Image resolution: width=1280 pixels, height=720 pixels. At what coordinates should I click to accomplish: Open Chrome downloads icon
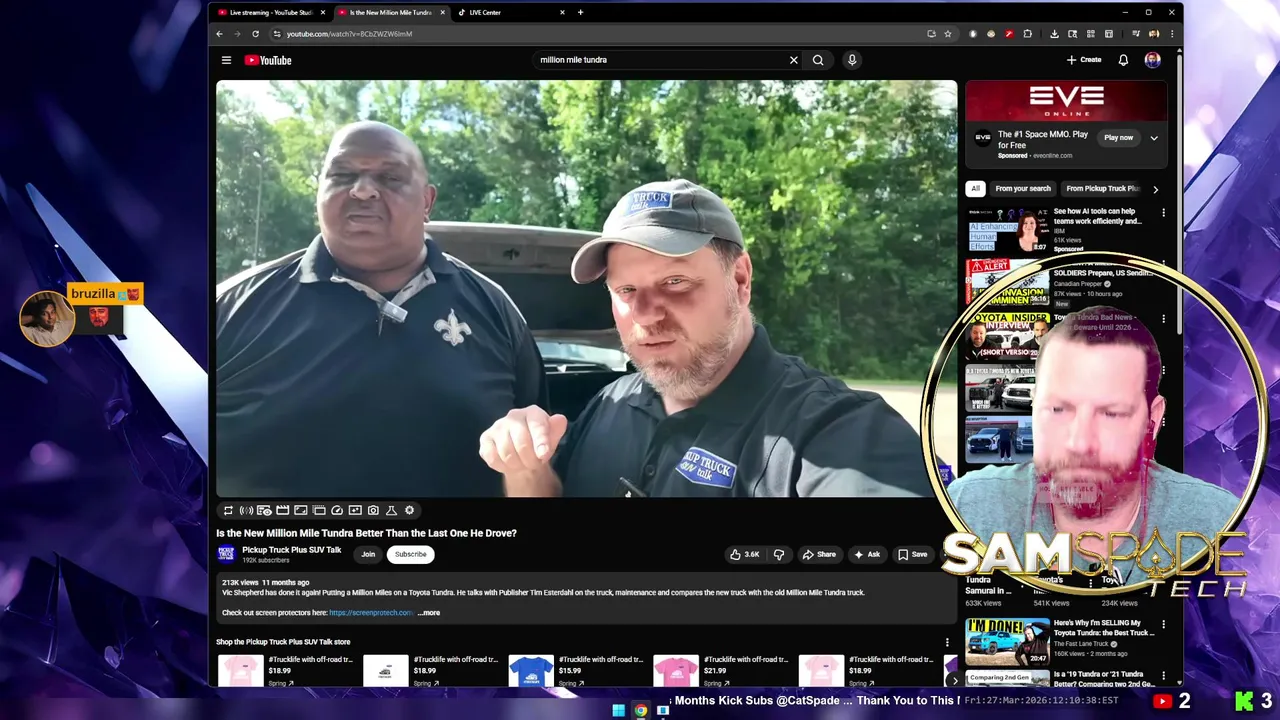click(1054, 34)
